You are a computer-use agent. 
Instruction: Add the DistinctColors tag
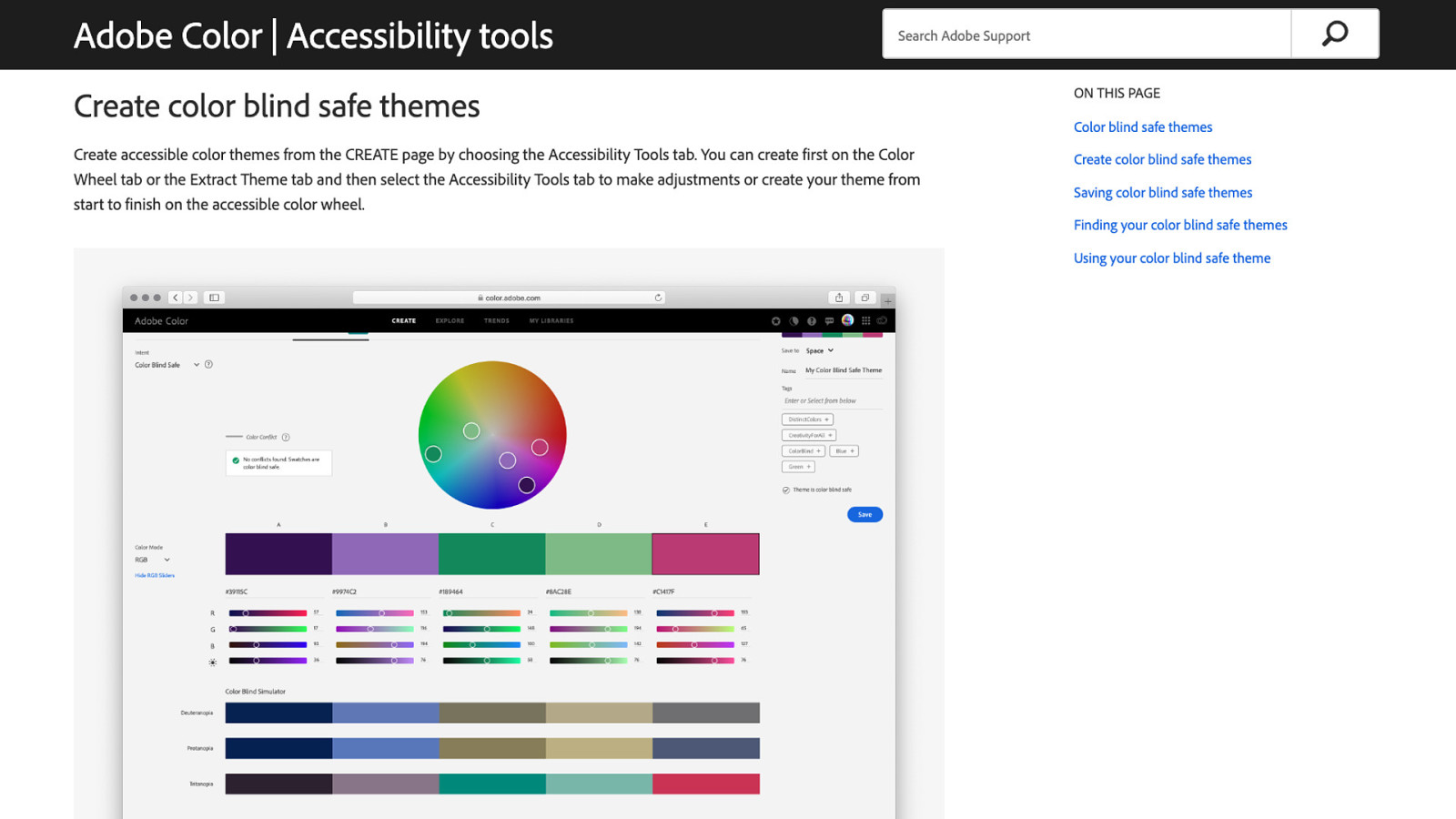click(807, 420)
